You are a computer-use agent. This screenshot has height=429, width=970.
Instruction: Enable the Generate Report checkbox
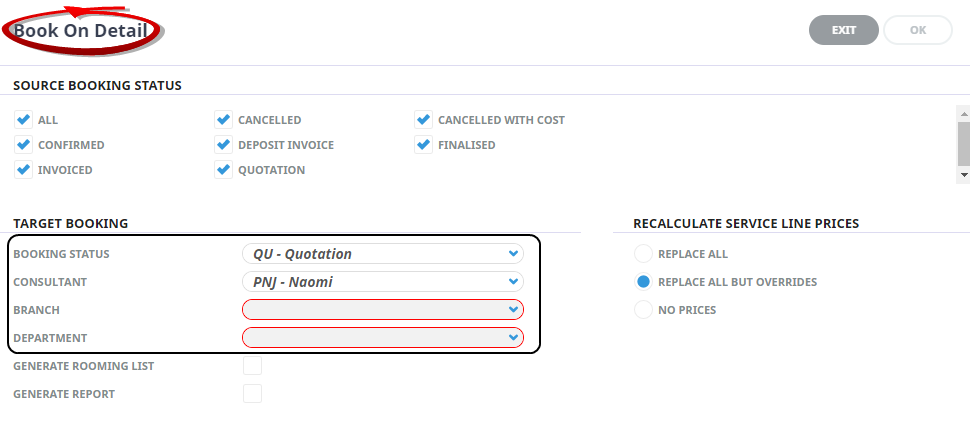point(252,394)
